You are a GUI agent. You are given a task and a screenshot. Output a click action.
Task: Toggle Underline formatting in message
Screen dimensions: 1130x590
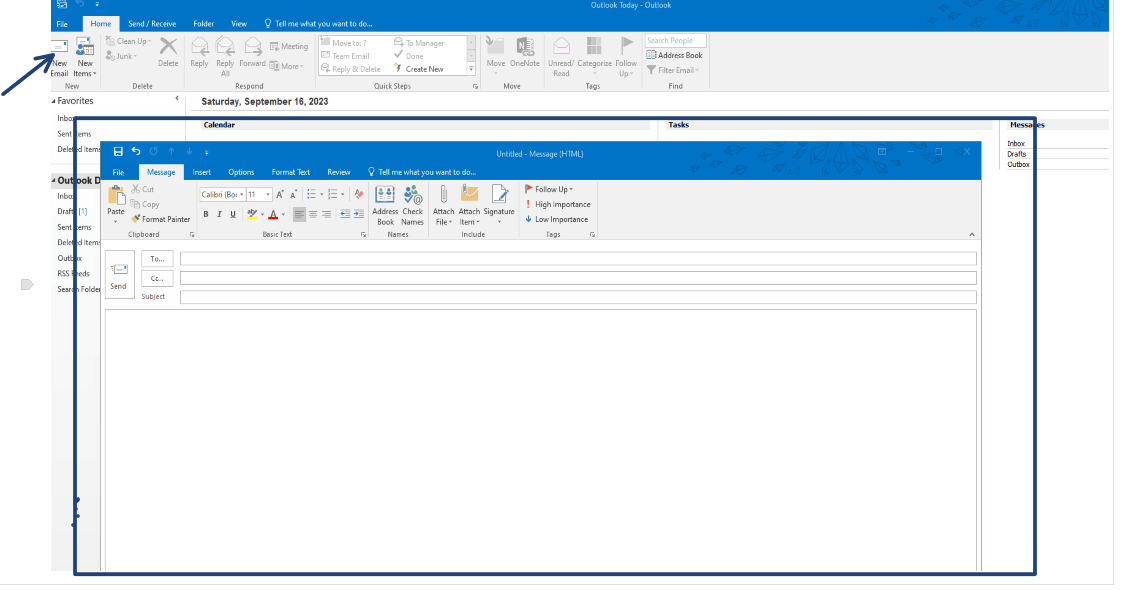[233, 214]
